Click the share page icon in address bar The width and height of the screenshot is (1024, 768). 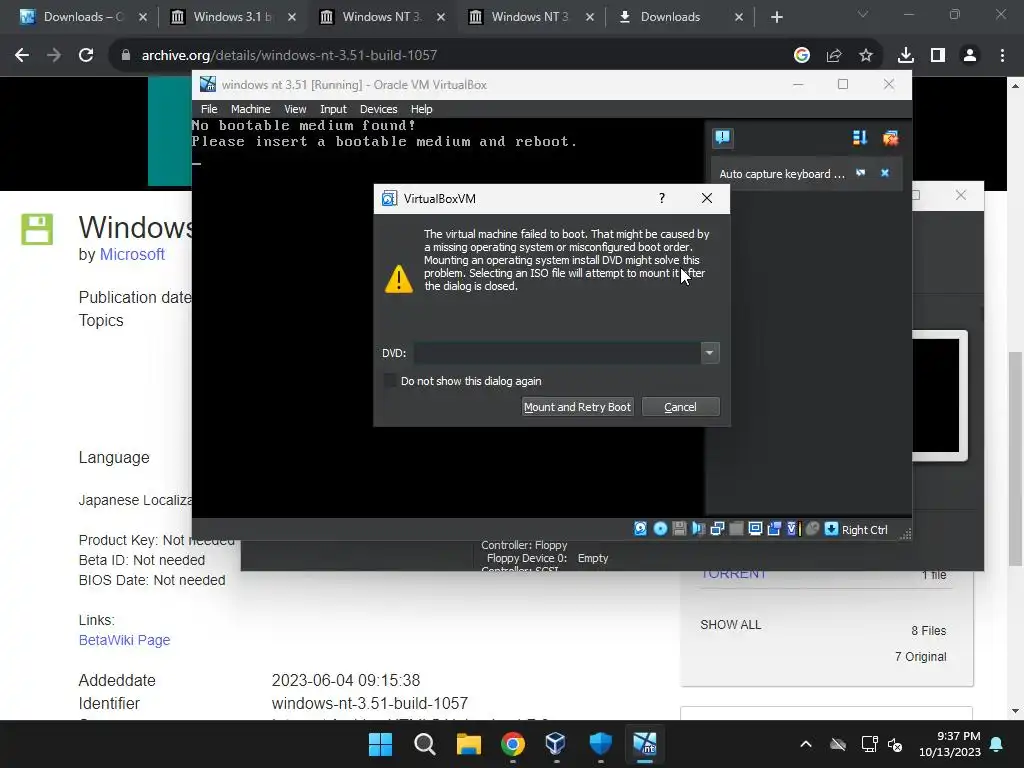pyautogui.click(x=834, y=56)
